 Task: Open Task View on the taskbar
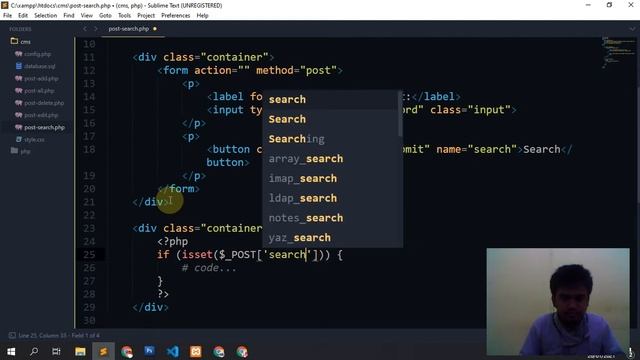pyautogui.click(x=56, y=351)
